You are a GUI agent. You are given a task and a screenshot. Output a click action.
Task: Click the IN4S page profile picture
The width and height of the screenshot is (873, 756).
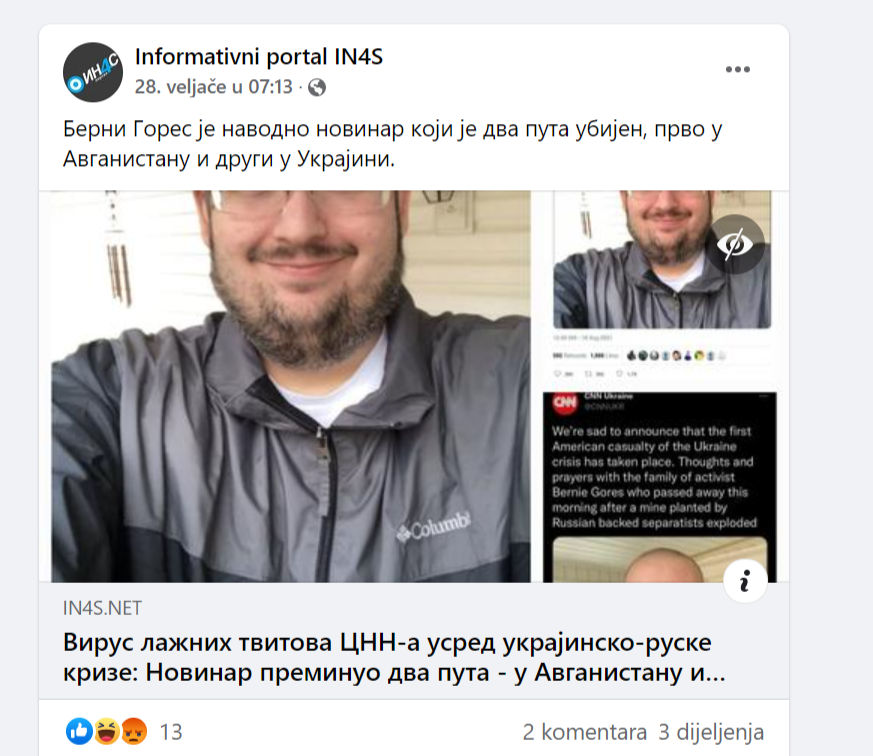pyautogui.click(x=93, y=72)
